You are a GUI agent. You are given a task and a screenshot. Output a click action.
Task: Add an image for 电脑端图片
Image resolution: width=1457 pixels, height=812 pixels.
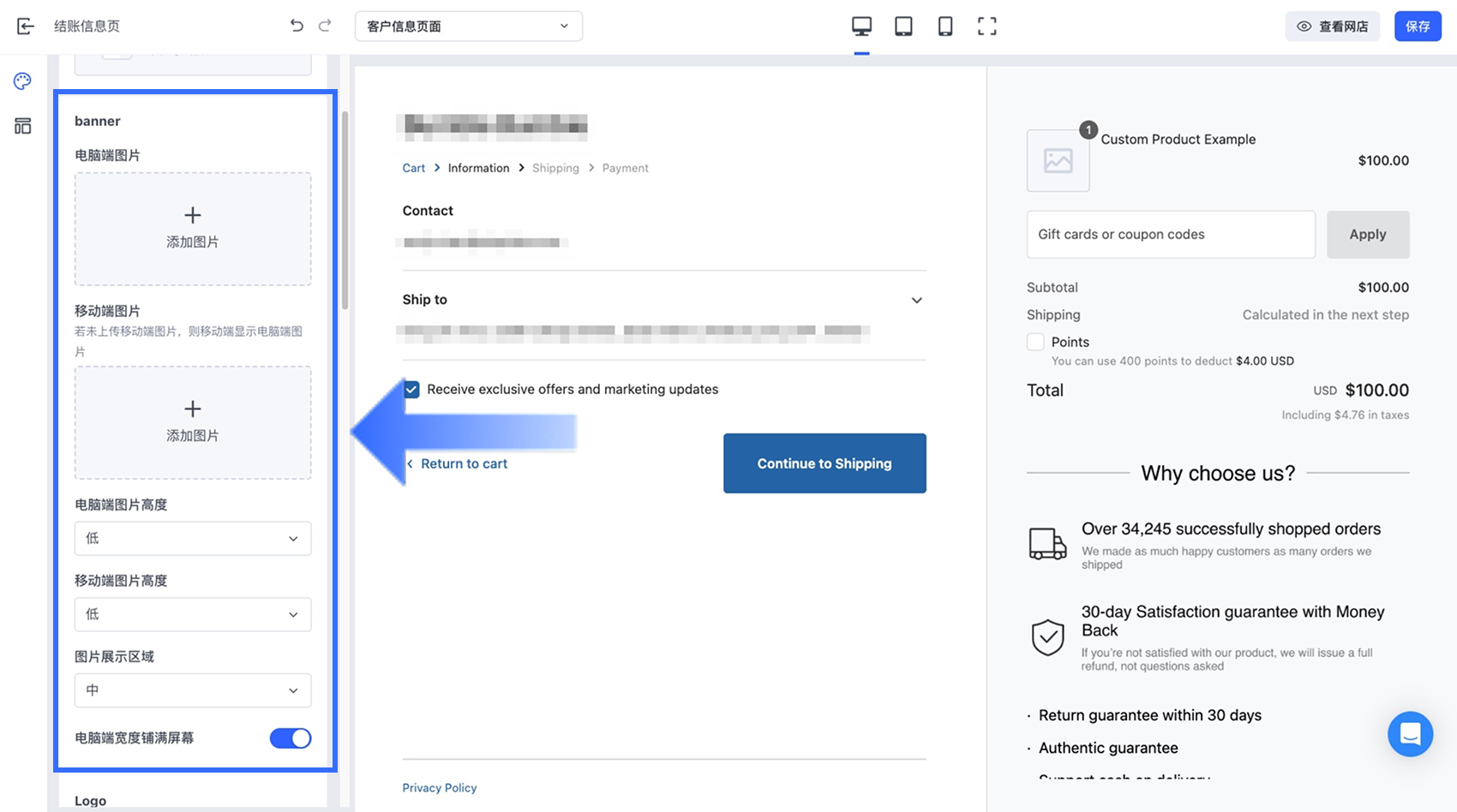coord(193,229)
